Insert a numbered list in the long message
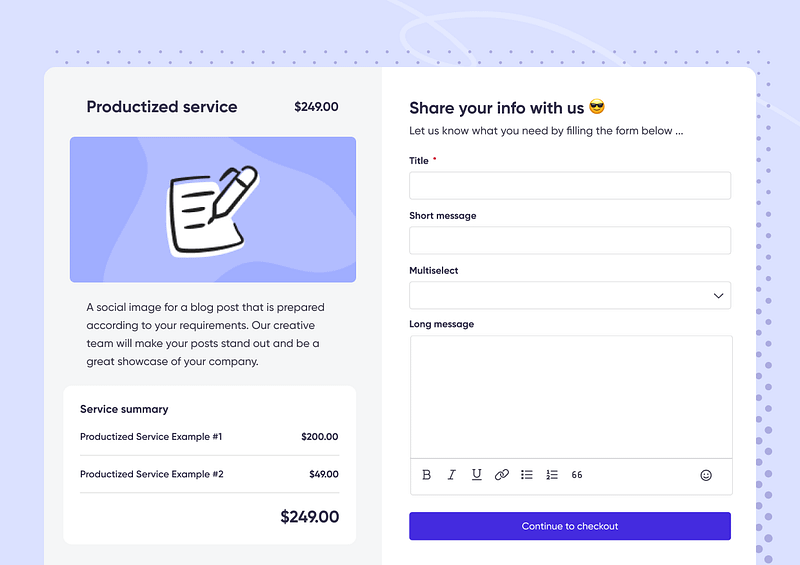 tap(552, 475)
